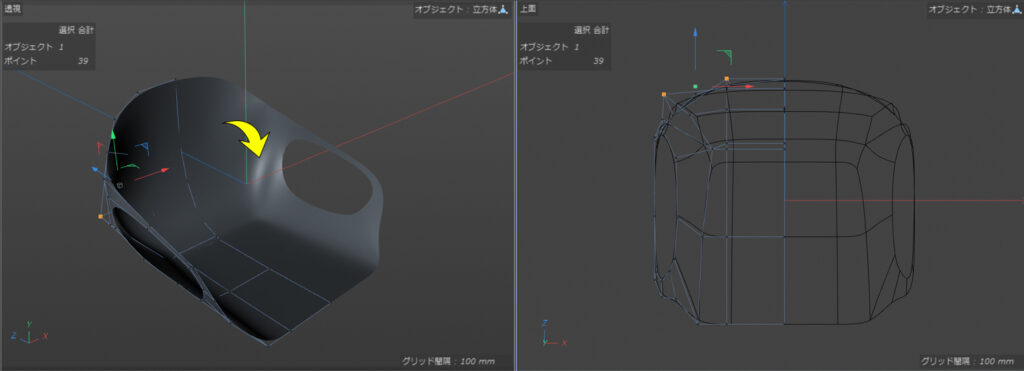Click the blue plane bracket handle in perspective view

point(142,148)
